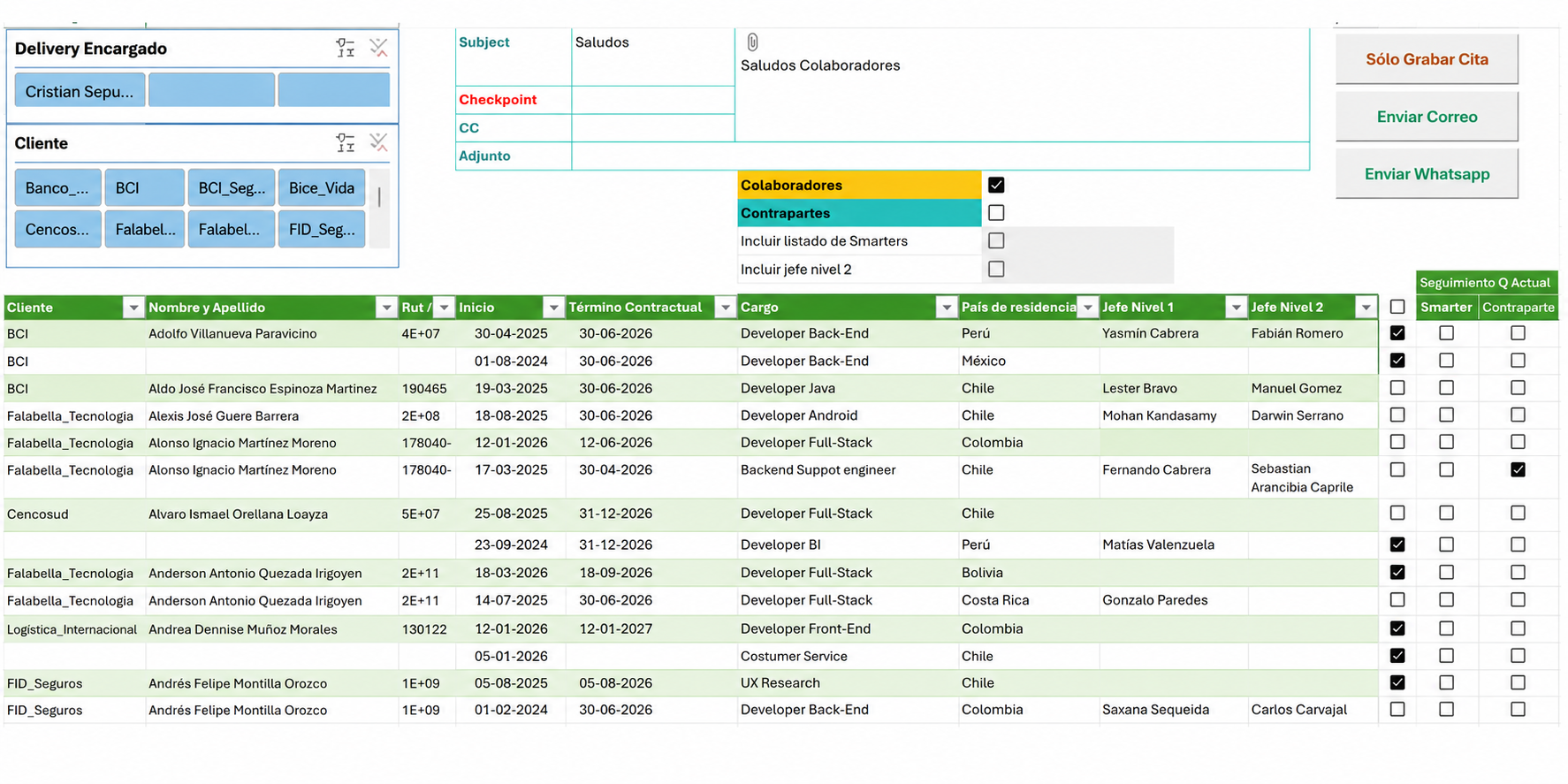Image resolution: width=1568 pixels, height=784 pixels.
Task: Click the Enviar Whatsapp button
Action: (1427, 174)
